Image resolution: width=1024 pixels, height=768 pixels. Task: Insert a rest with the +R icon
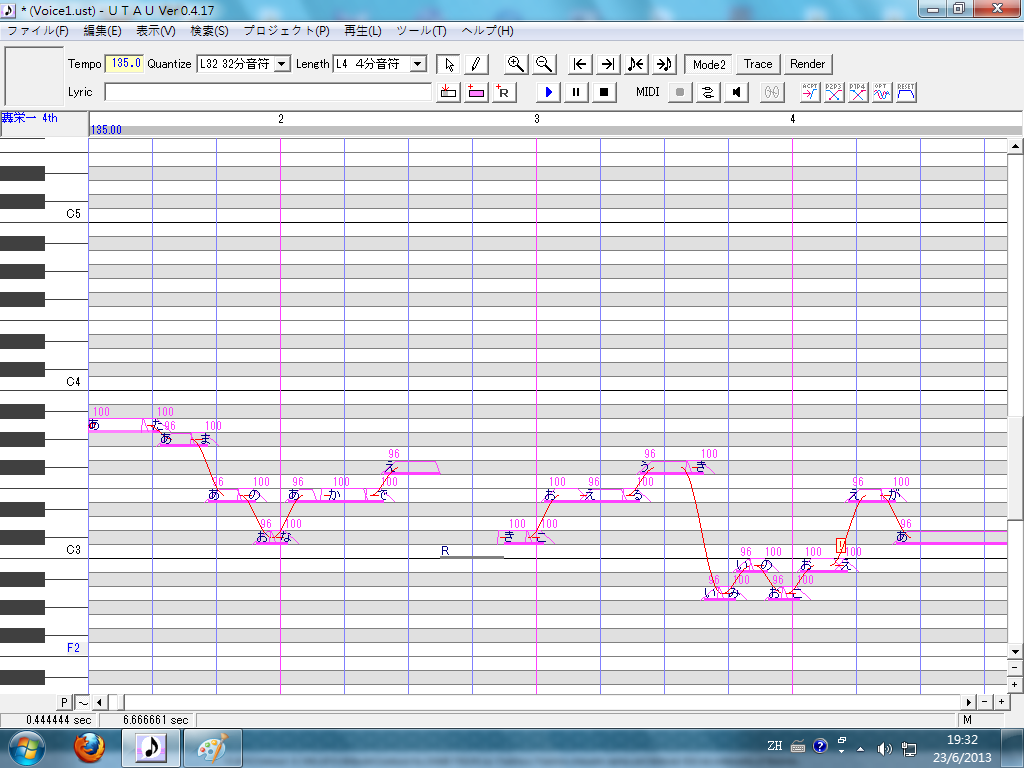(x=504, y=92)
